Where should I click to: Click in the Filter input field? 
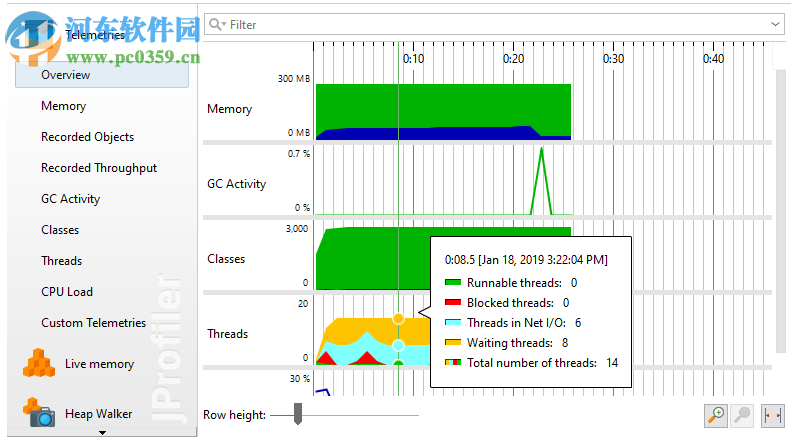(494, 24)
